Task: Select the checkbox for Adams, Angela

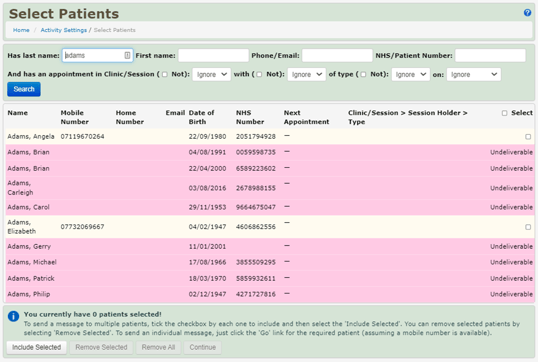Action: click(x=528, y=137)
